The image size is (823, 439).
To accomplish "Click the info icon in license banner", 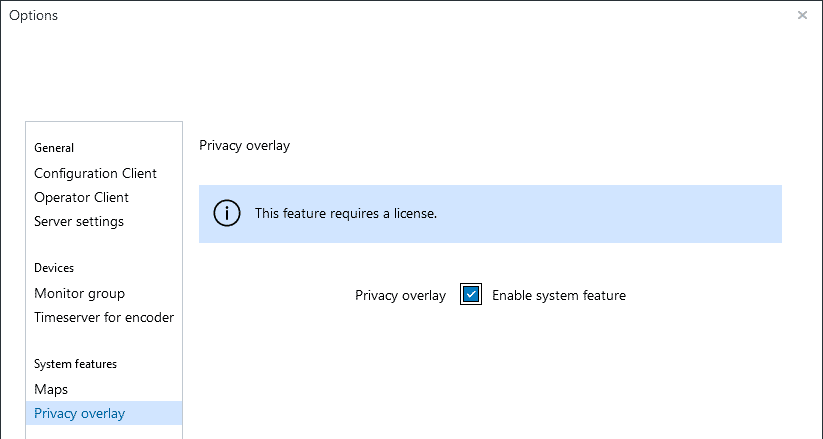I will point(227,213).
